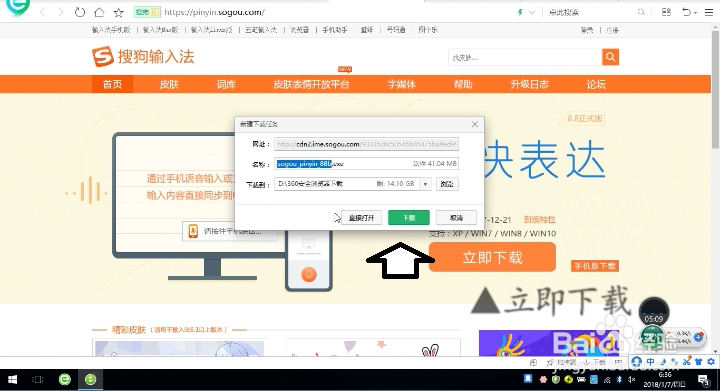Click the Sogou IME toolbar logo icon
The image size is (720, 391).
[x=636, y=362]
